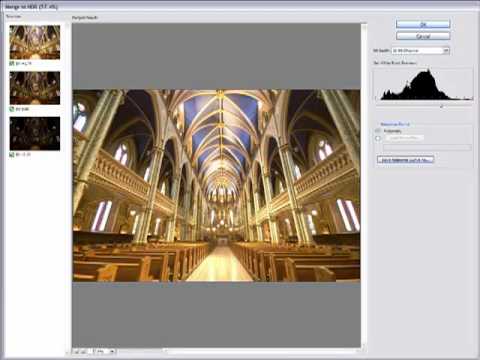Click the zoom out button under preview
The image size is (480, 360).
click(x=77, y=351)
